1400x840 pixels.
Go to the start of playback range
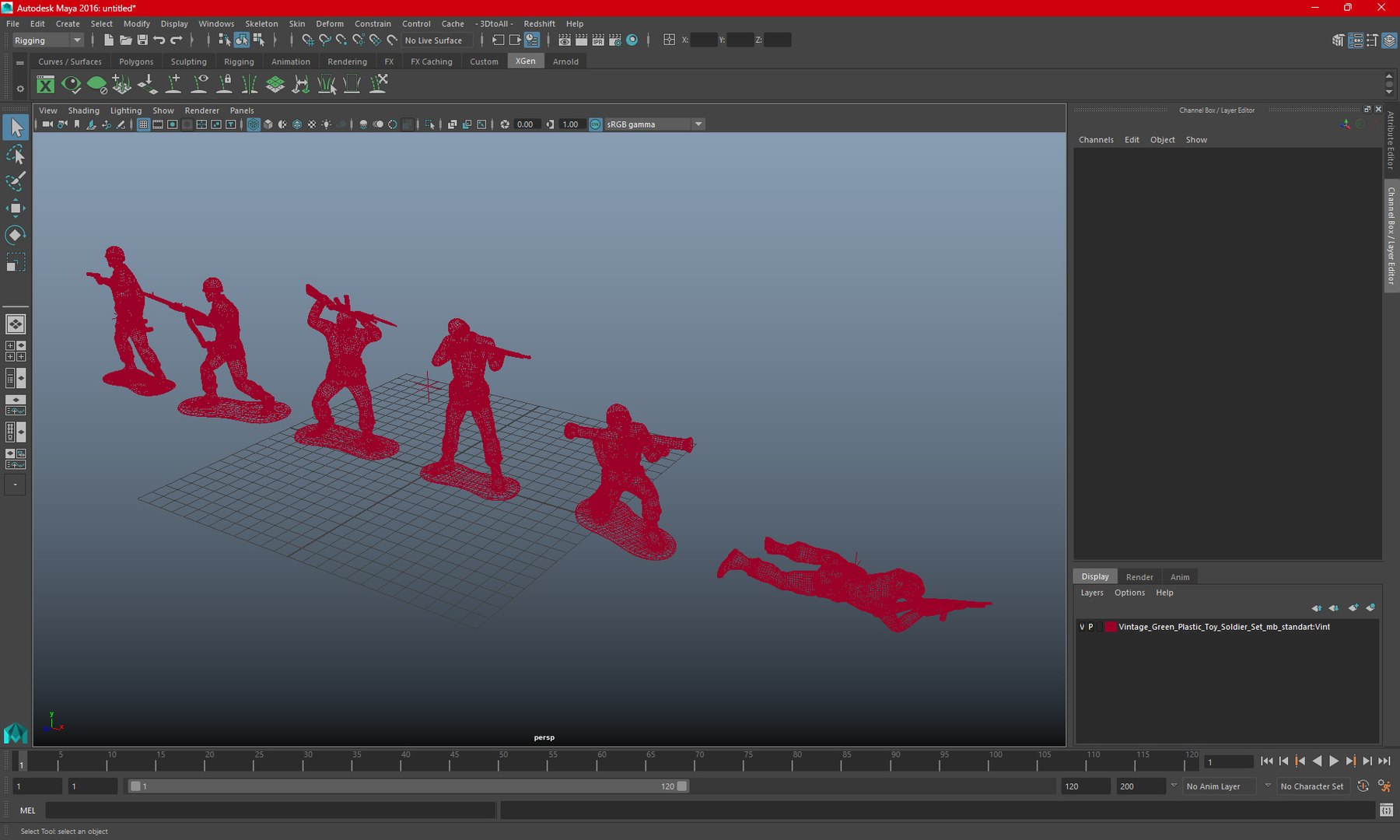click(1266, 761)
